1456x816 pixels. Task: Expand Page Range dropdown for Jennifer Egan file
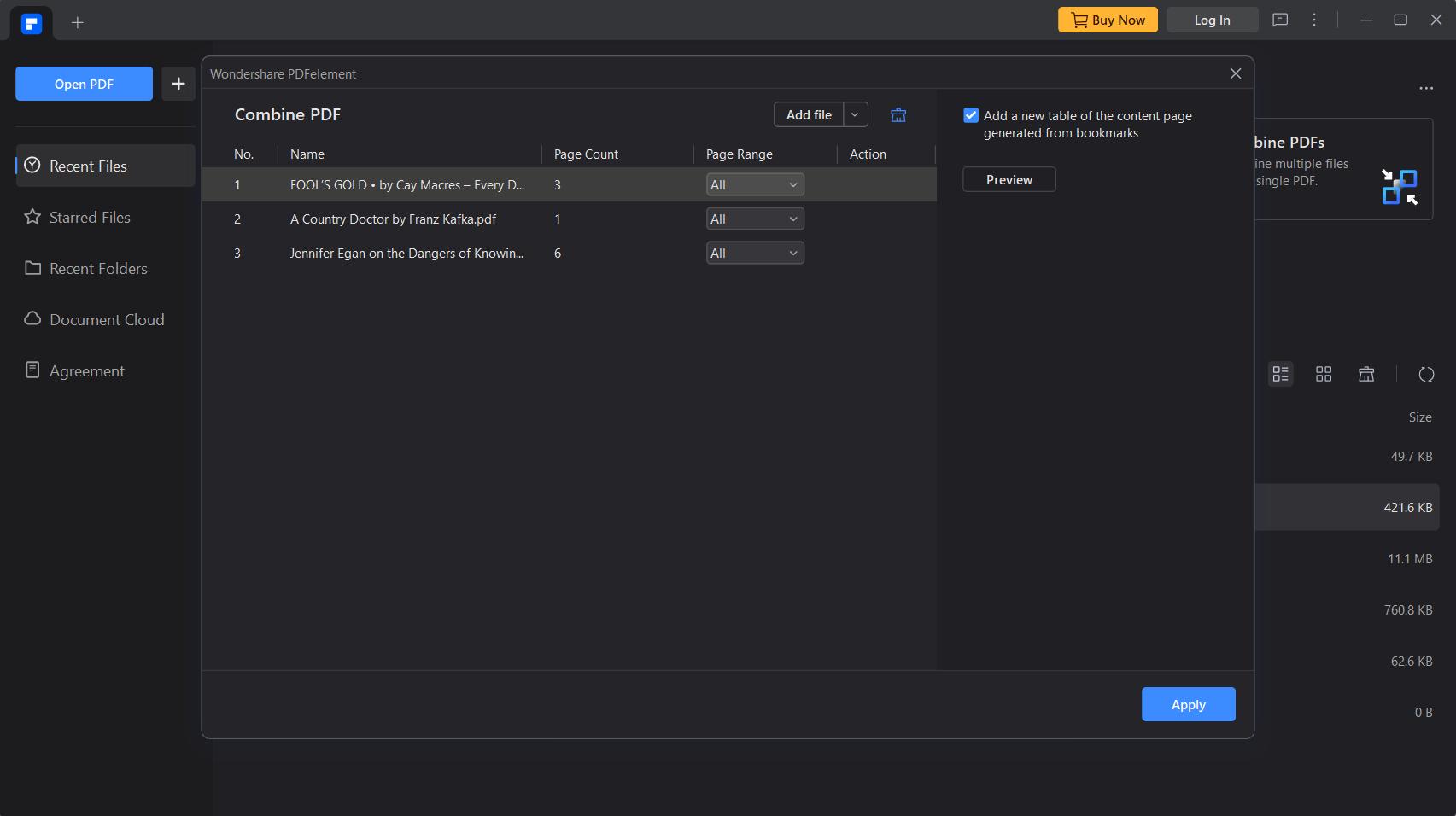pyautogui.click(x=755, y=254)
